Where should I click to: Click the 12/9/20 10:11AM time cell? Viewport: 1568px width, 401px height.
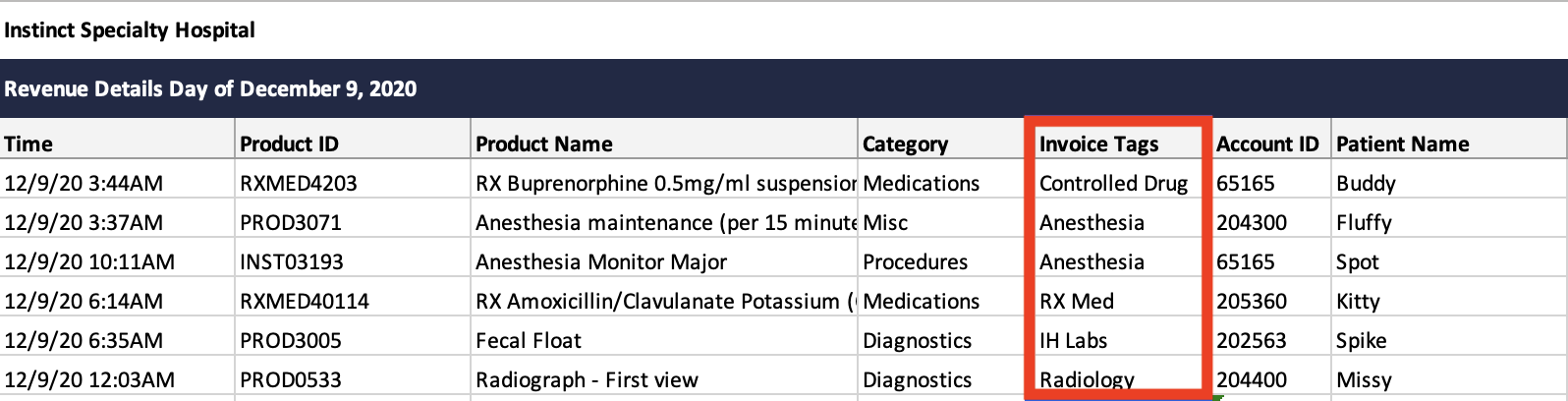click(118, 261)
